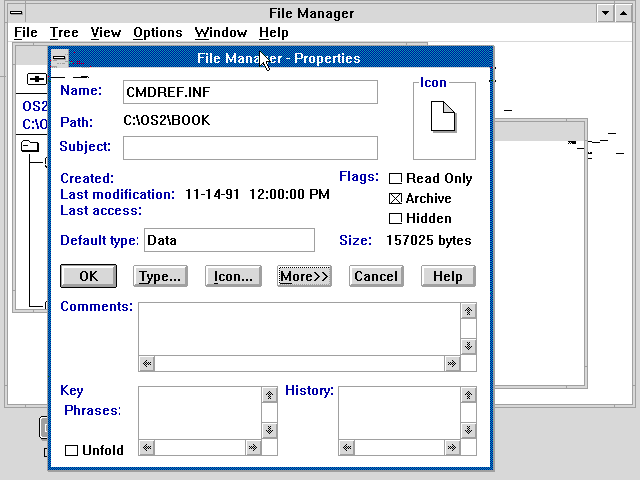Click Comments scroll left arrow
Viewport: 640px width, 480px height.
tap(147, 363)
